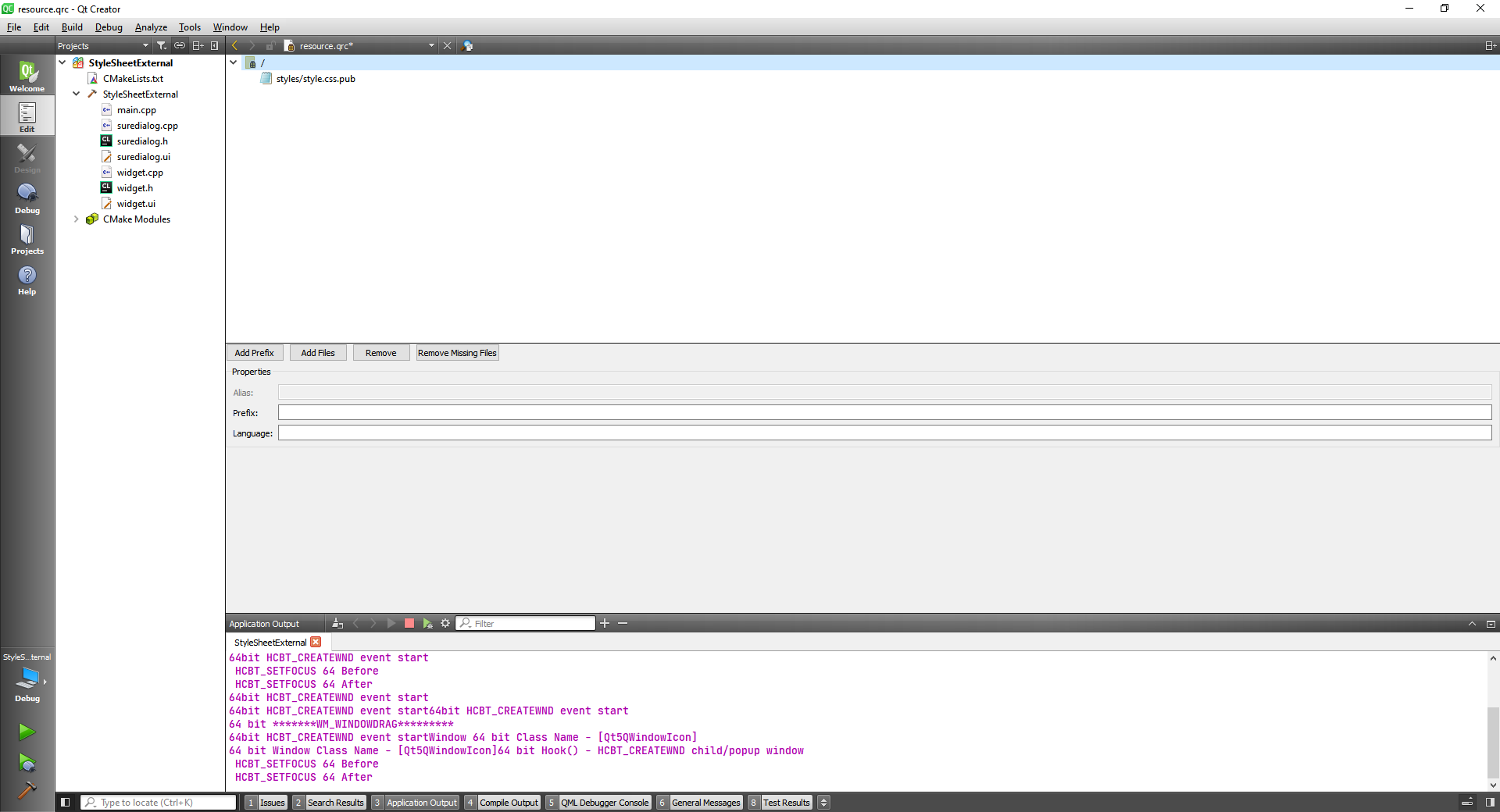Switch to Debug mode in sidebar
Viewport: 1500px width, 812px height.
click(x=27, y=198)
